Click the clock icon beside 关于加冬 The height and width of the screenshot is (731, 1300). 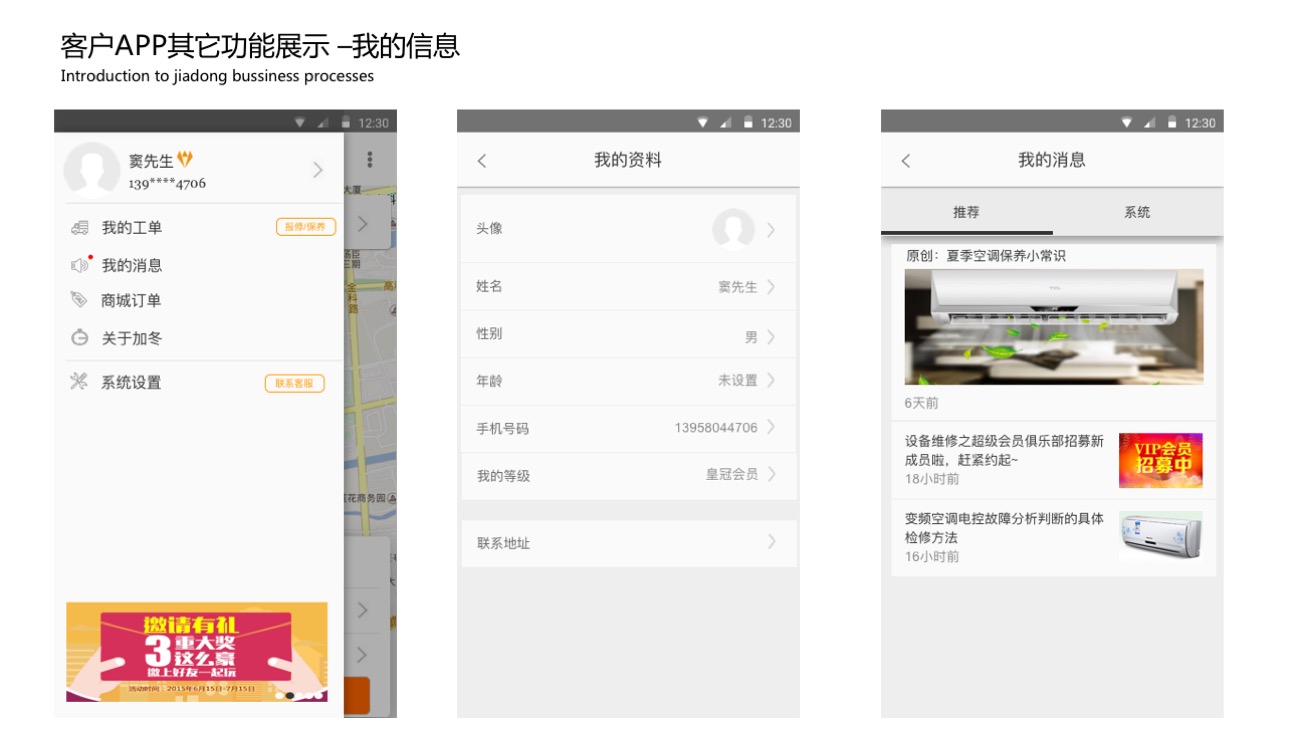(79, 338)
